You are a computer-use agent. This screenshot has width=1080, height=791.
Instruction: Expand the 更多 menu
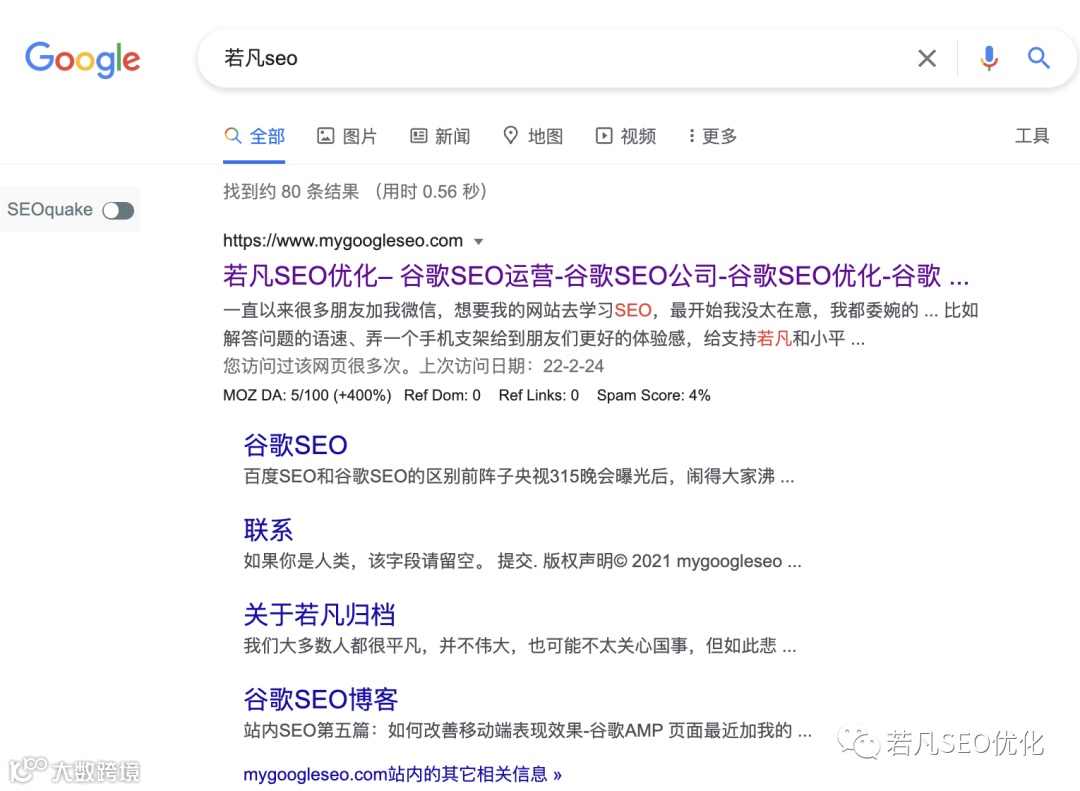click(712, 136)
